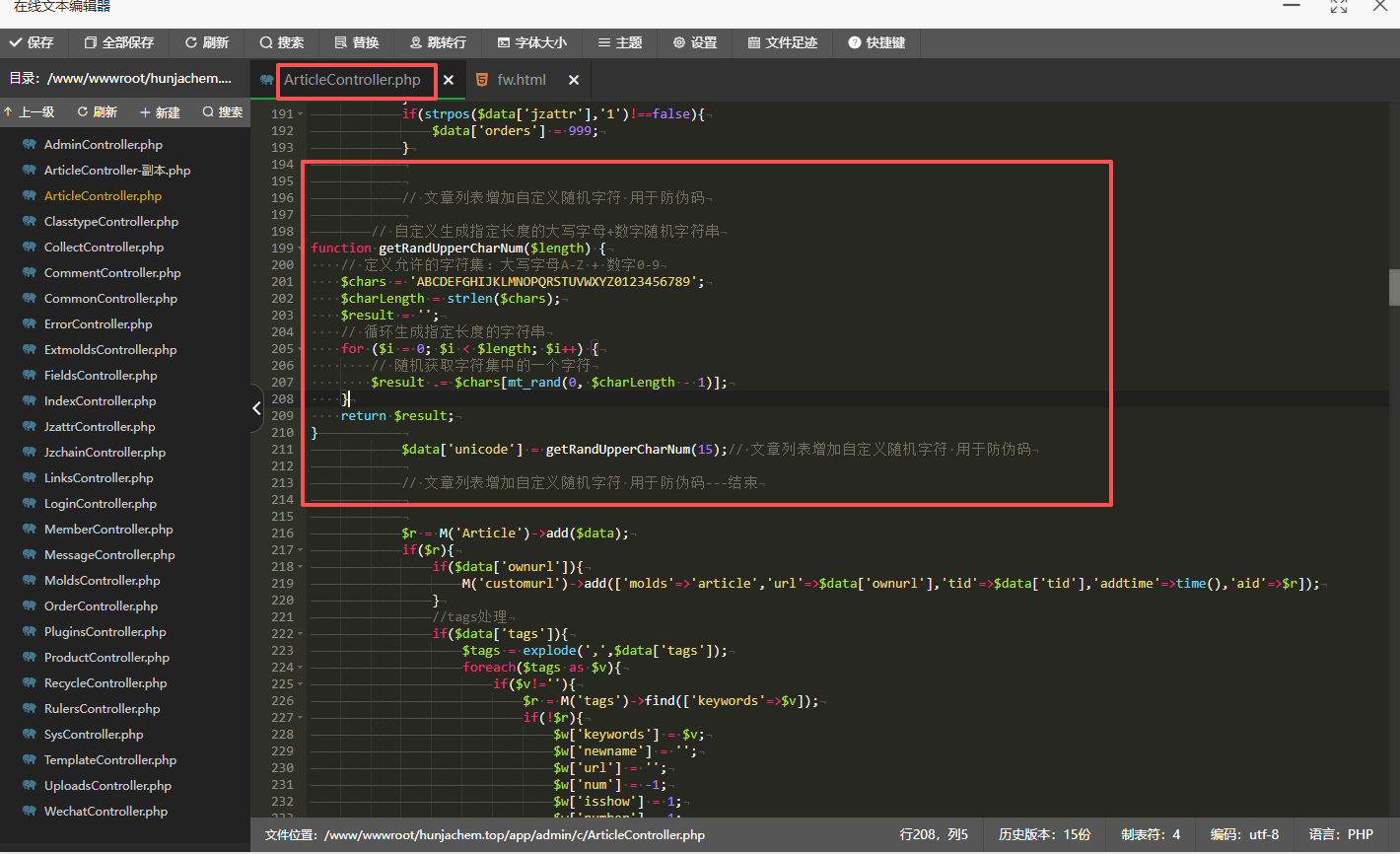The height and width of the screenshot is (854, 1400).
Task: Open the font size option
Action: pos(531,42)
